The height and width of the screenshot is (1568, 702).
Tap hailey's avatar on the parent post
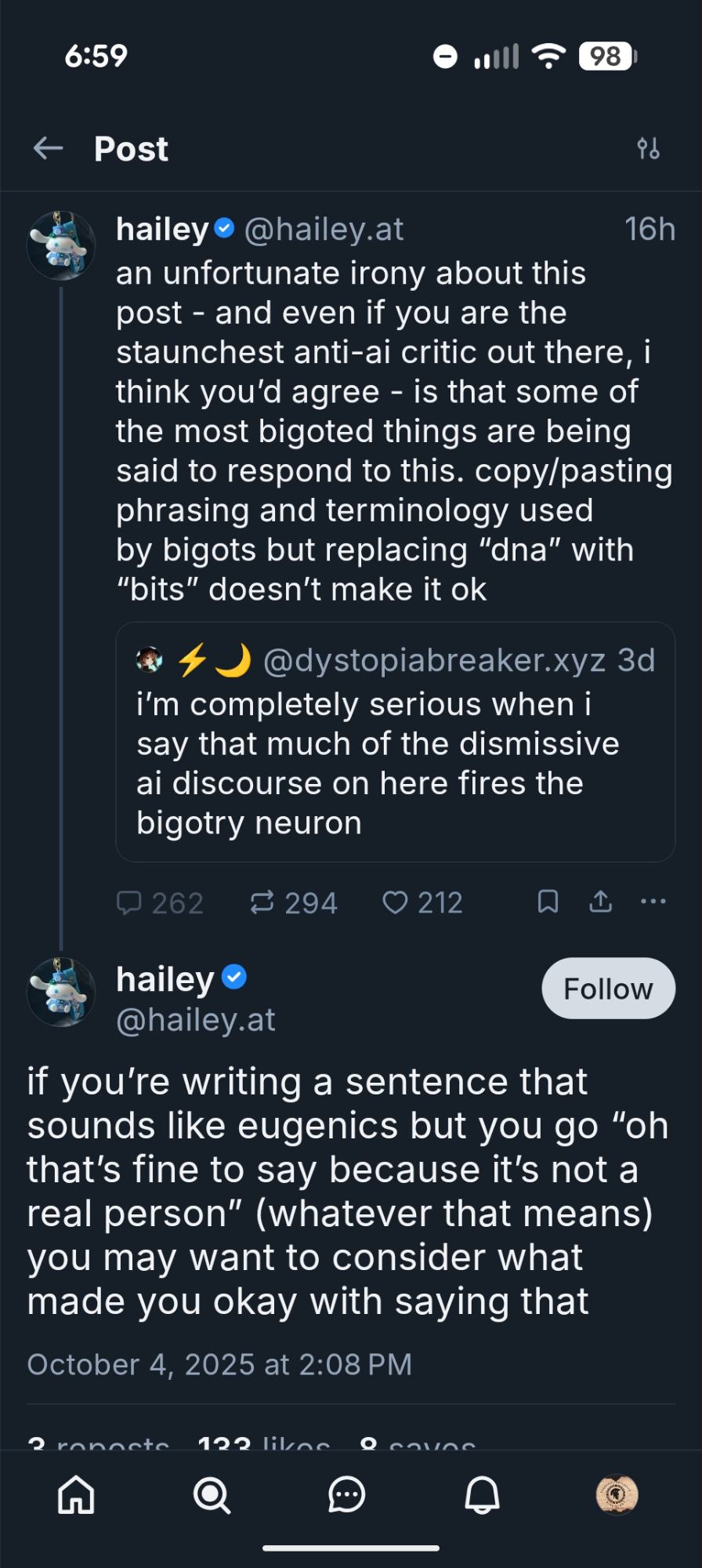(x=61, y=245)
